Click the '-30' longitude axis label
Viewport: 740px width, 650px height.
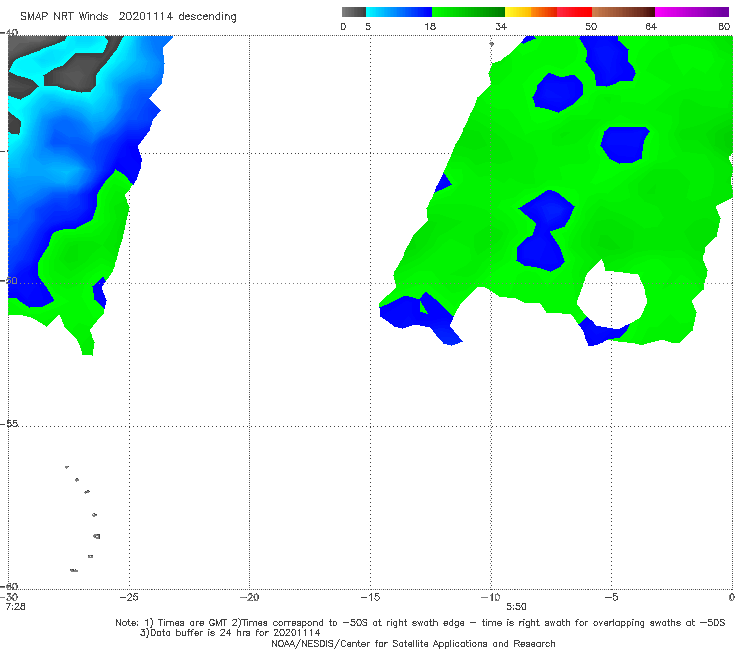point(9,597)
